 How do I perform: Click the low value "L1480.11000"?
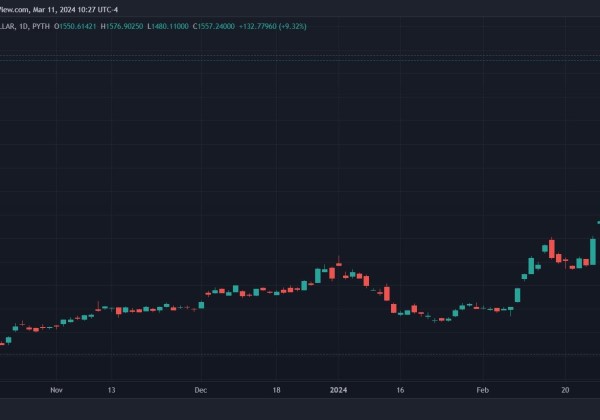pyautogui.click(x=168, y=26)
